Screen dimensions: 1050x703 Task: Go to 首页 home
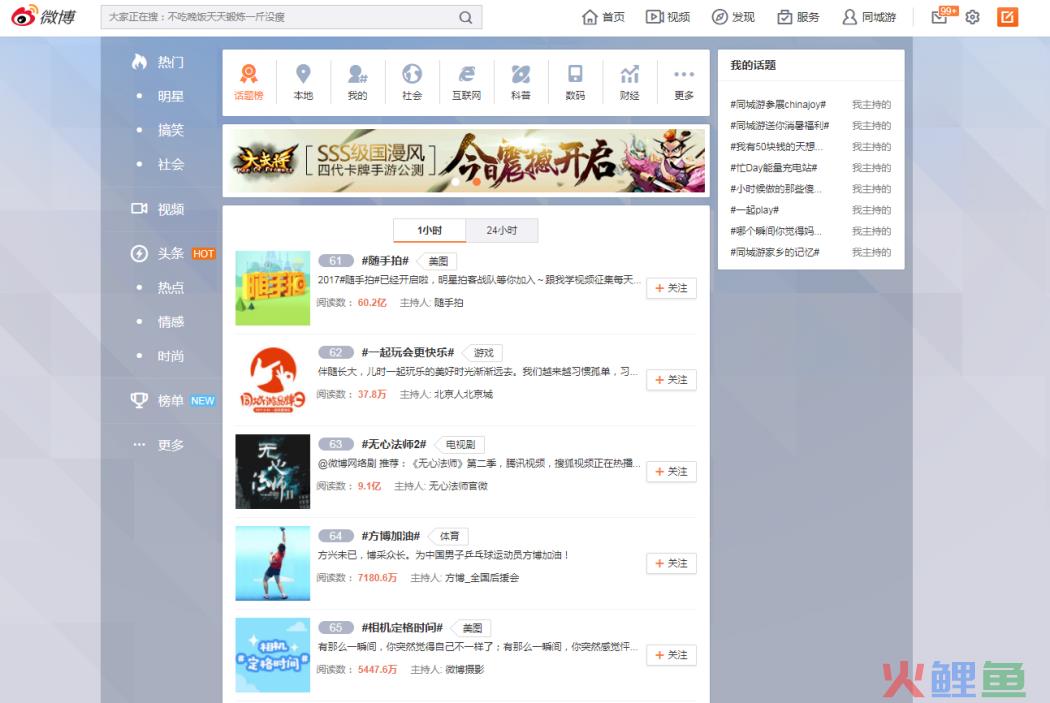click(x=603, y=17)
